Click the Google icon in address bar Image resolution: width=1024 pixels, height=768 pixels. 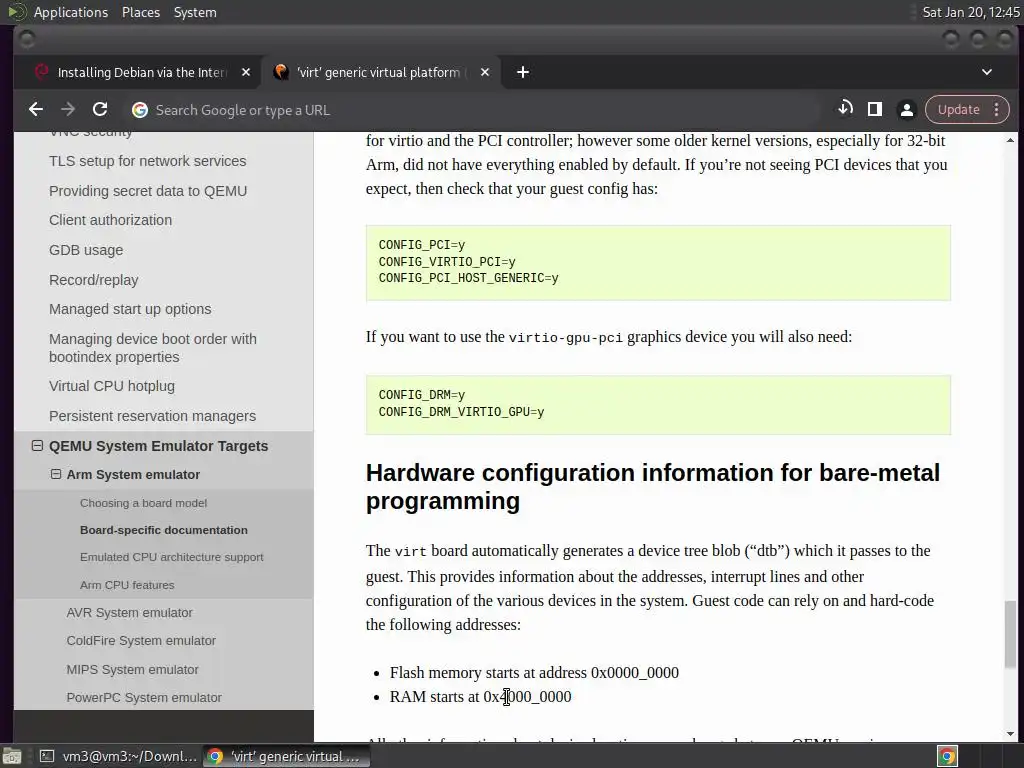click(140, 110)
